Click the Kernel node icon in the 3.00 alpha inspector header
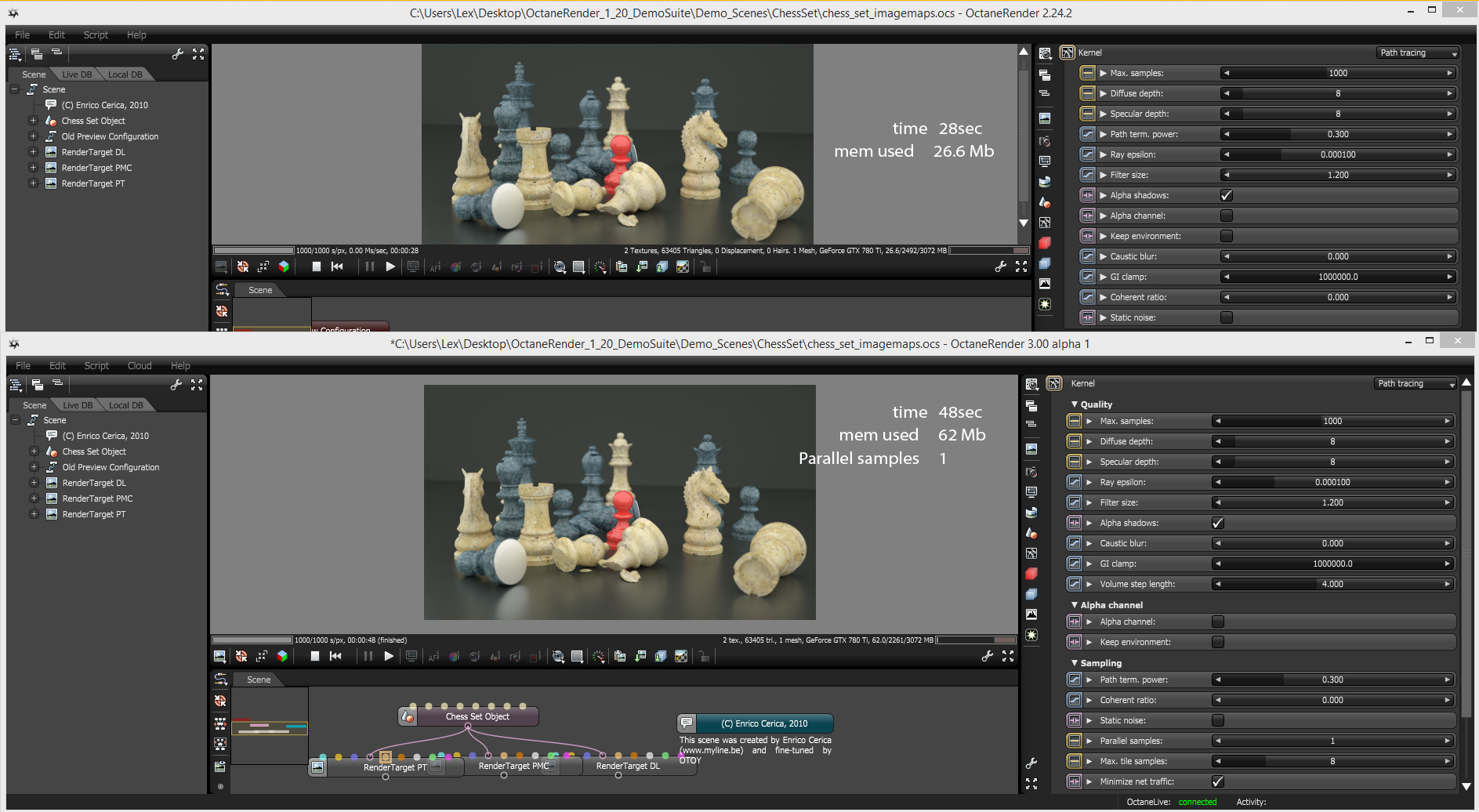The width and height of the screenshot is (1479, 812). pos(1054,383)
